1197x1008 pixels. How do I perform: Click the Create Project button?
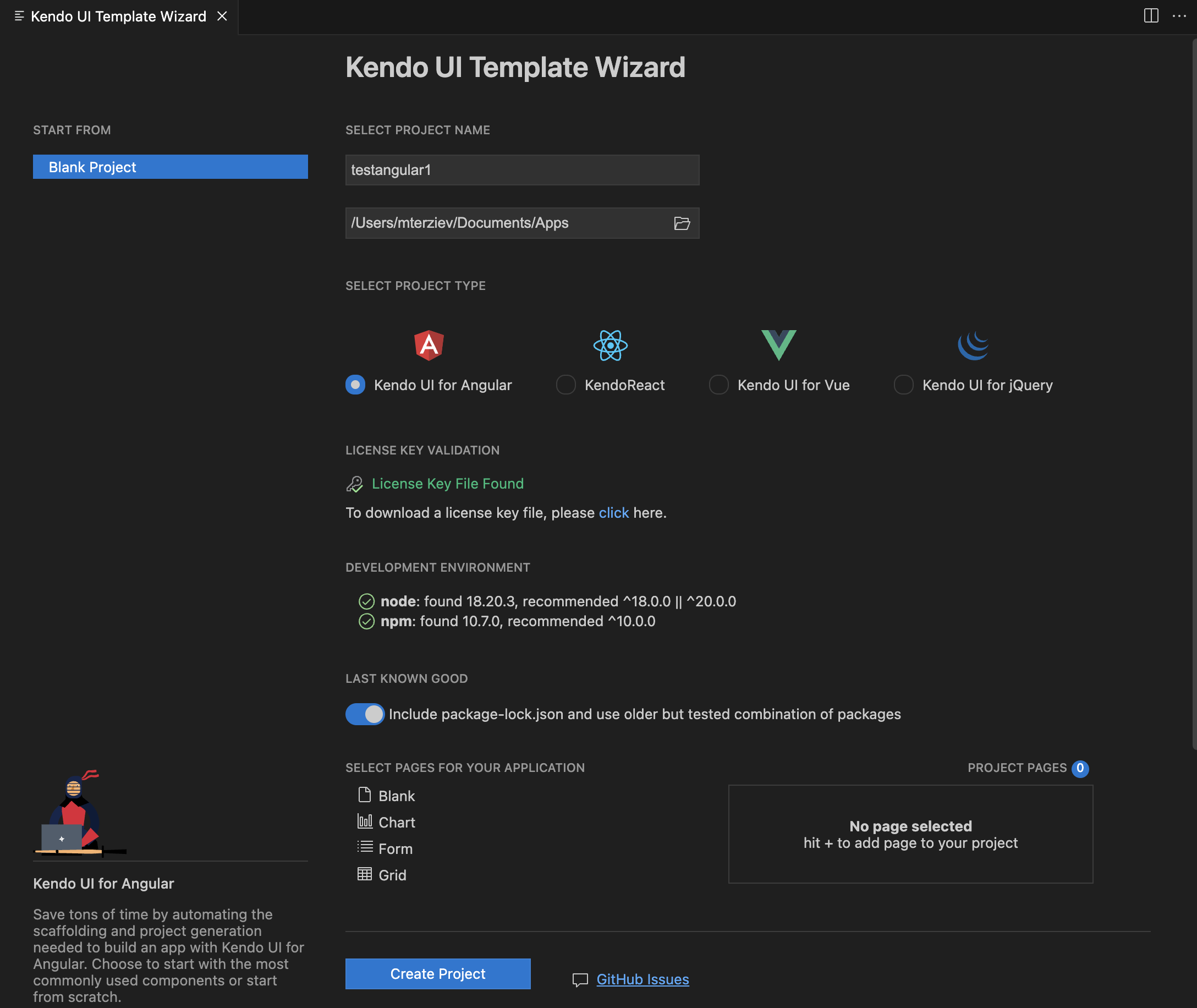437,973
